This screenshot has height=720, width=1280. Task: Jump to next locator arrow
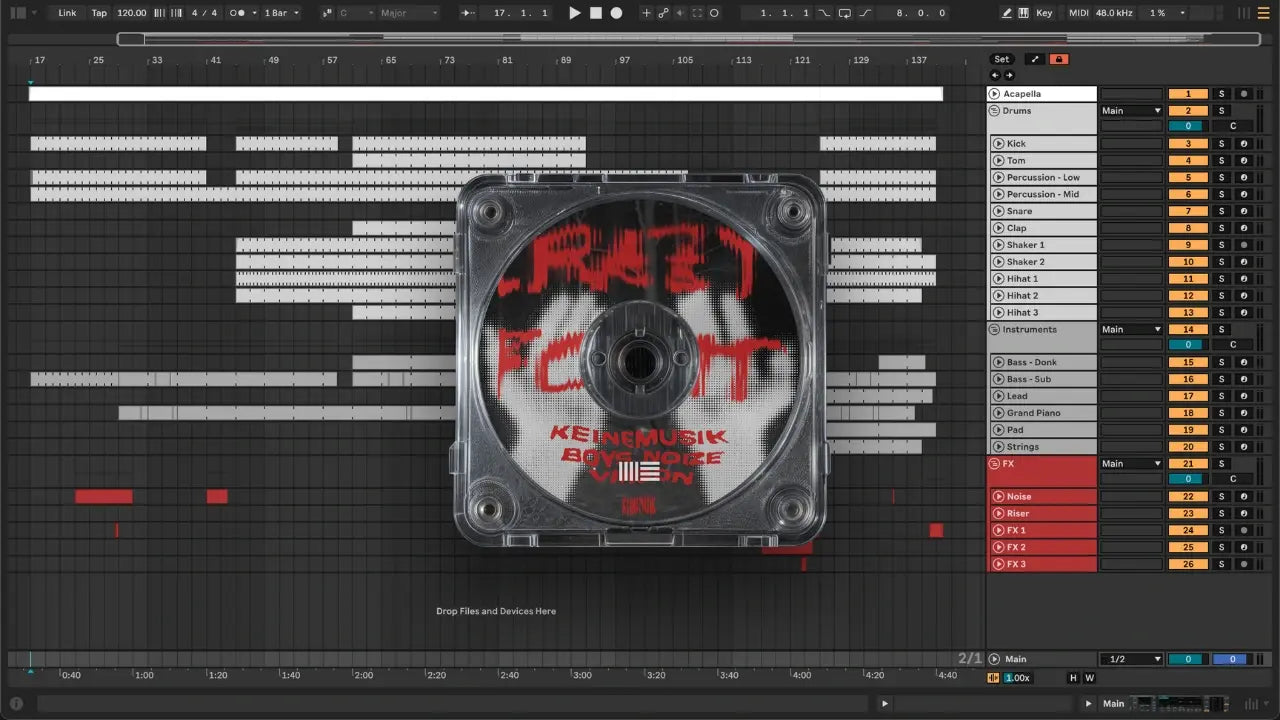(1009, 75)
